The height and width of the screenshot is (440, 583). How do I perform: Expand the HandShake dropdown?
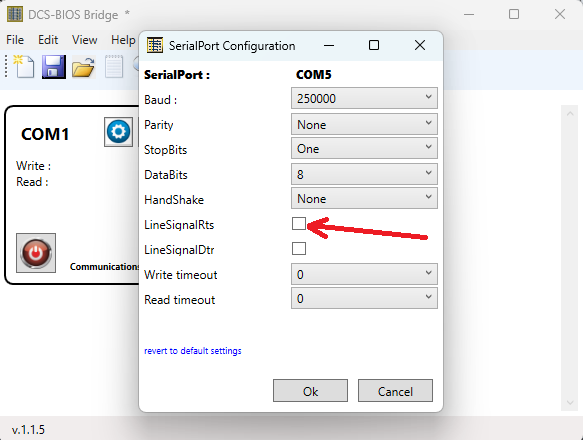pyautogui.click(x=364, y=198)
